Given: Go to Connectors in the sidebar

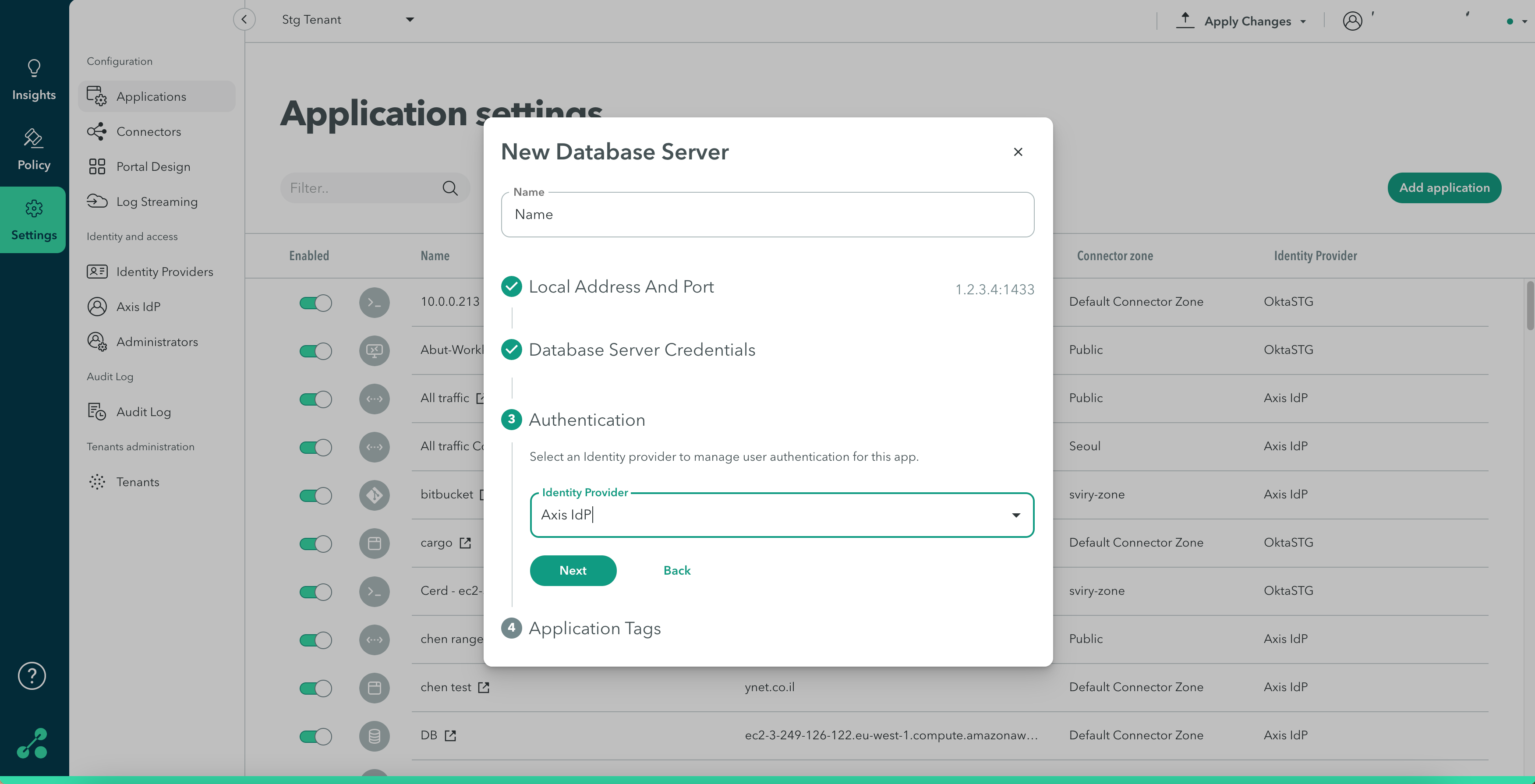Looking at the screenshot, I should (149, 132).
